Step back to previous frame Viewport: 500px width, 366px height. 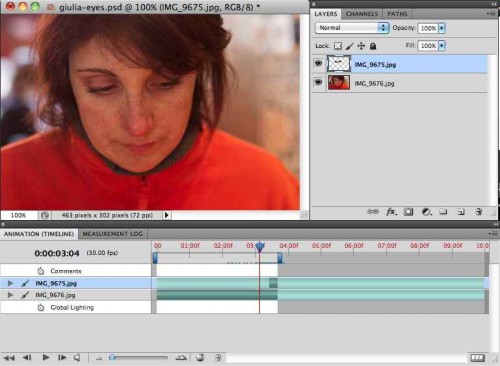point(27,358)
